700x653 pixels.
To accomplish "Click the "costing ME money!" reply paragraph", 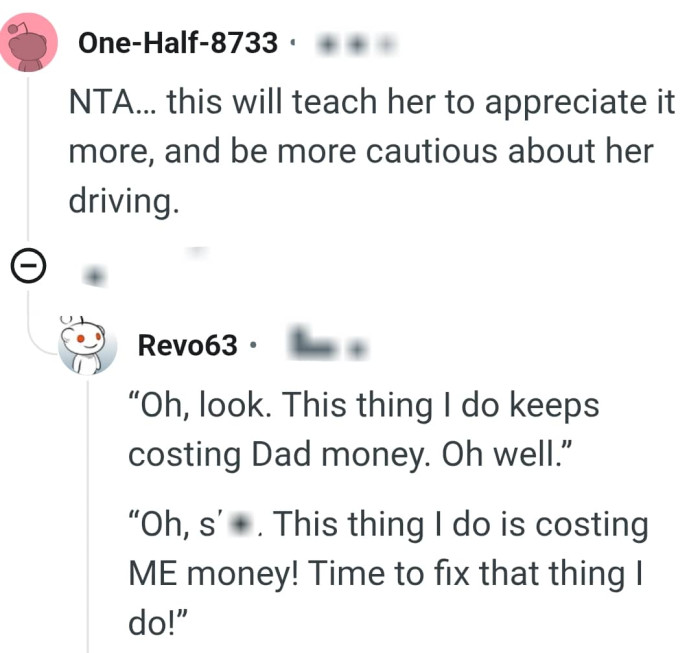I will pyautogui.click(x=385, y=576).
